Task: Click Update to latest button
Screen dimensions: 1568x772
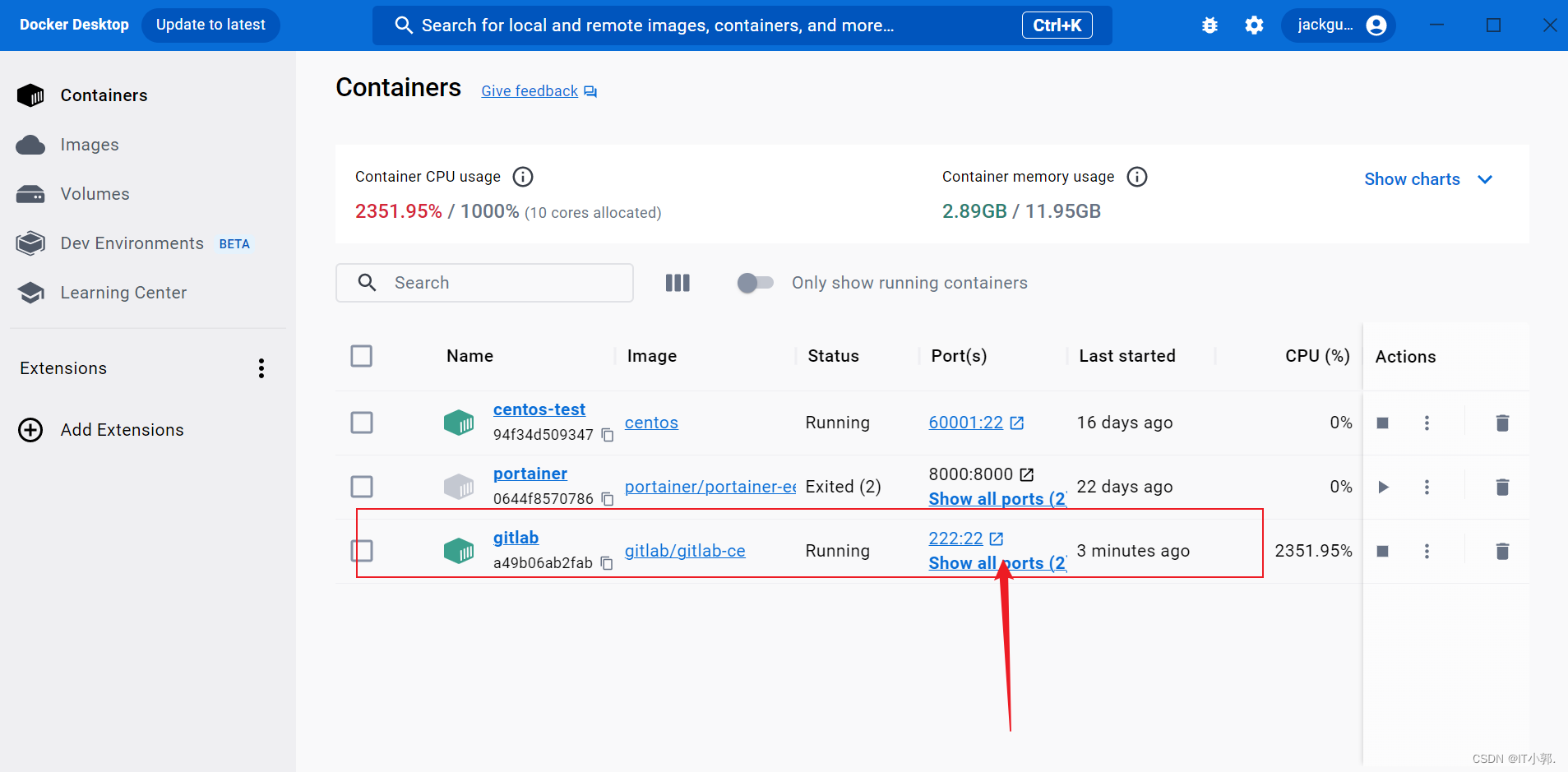Action: [210, 25]
